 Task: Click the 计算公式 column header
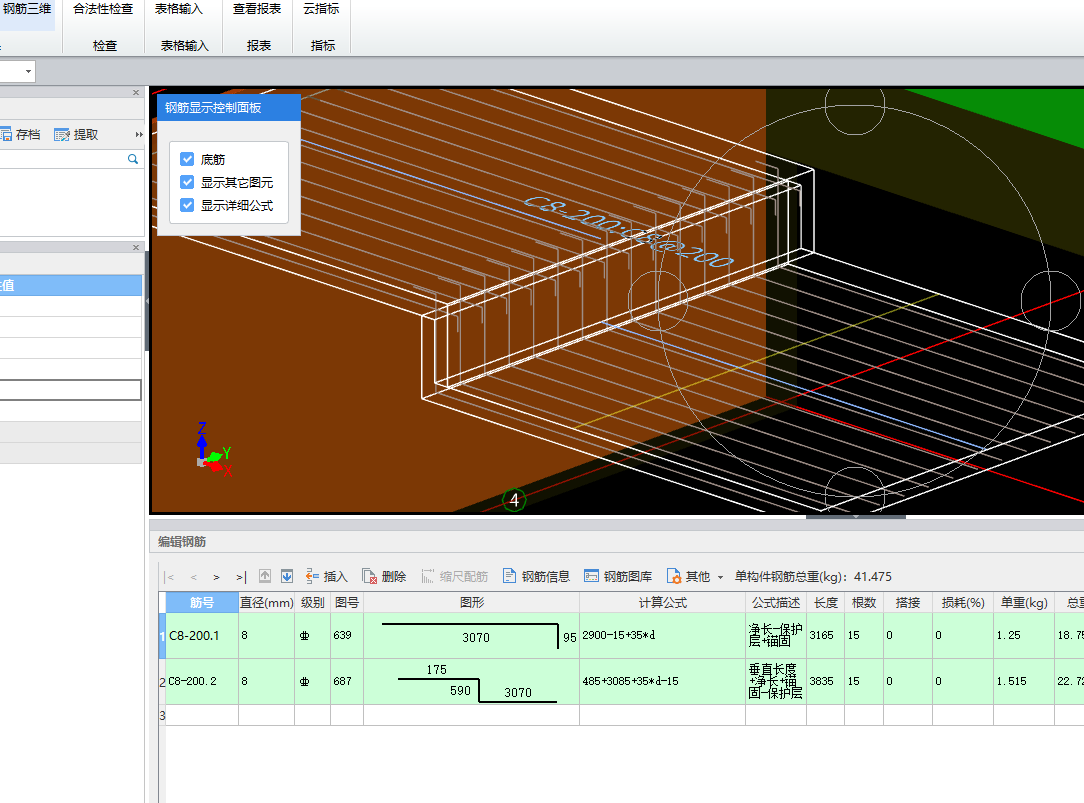[x=662, y=603]
